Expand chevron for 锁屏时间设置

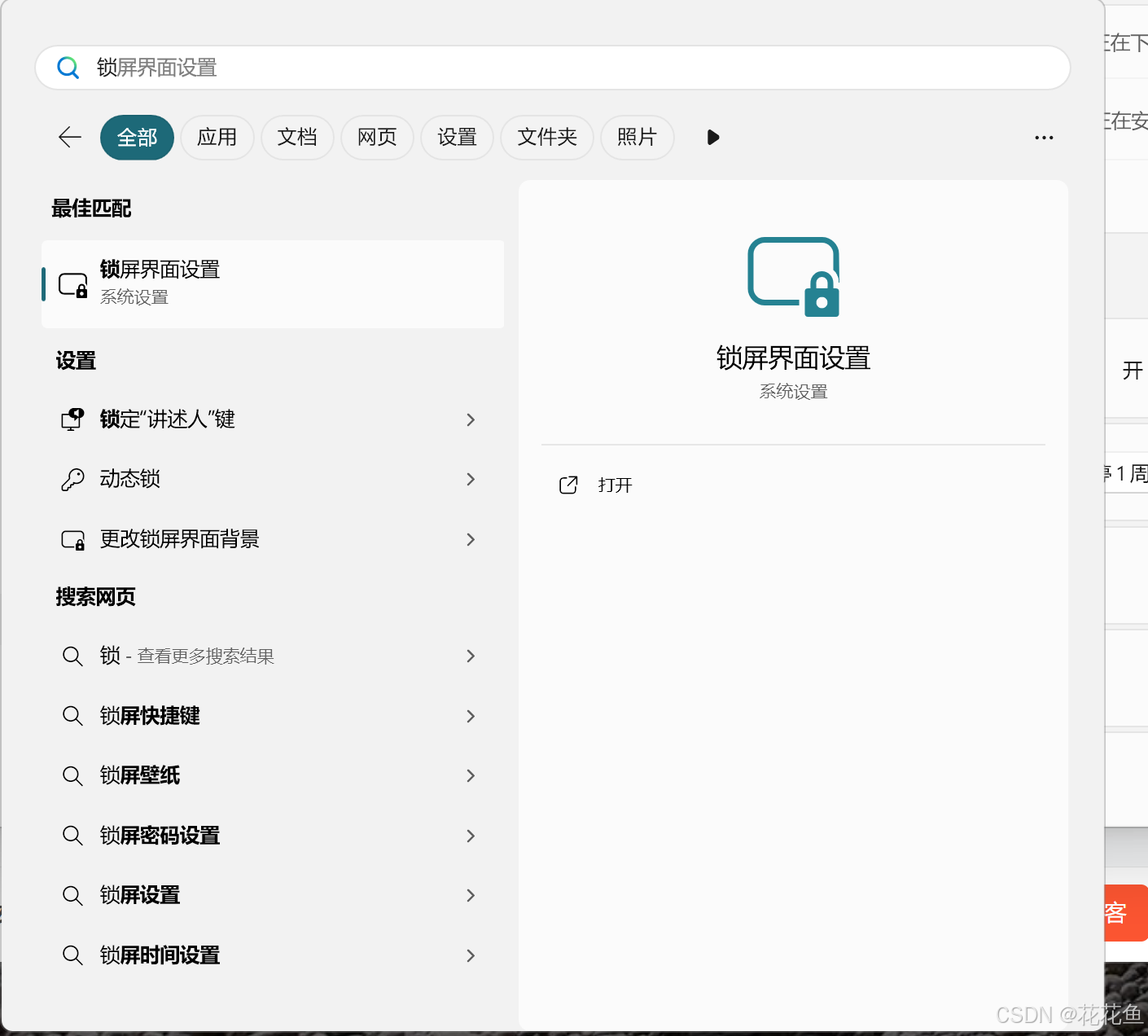tap(471, 955)
